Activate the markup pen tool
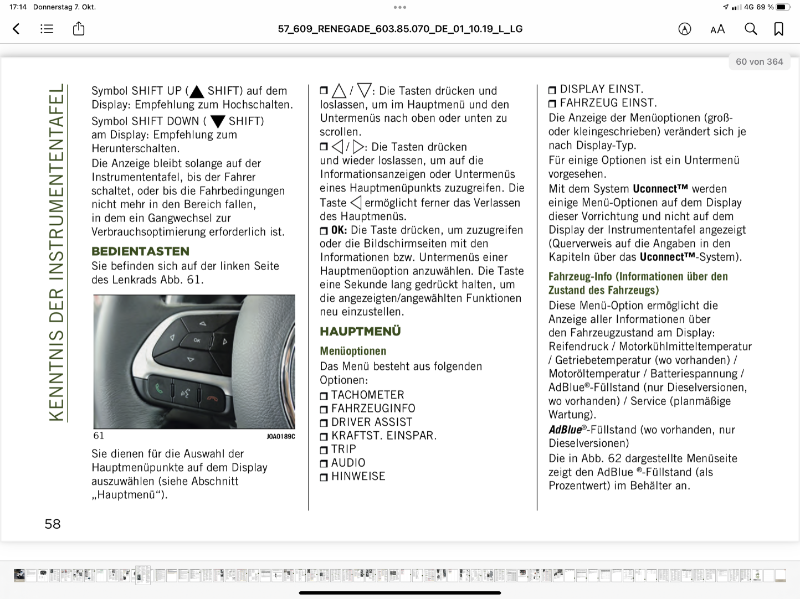800x599 pixels. click(684, 29)
